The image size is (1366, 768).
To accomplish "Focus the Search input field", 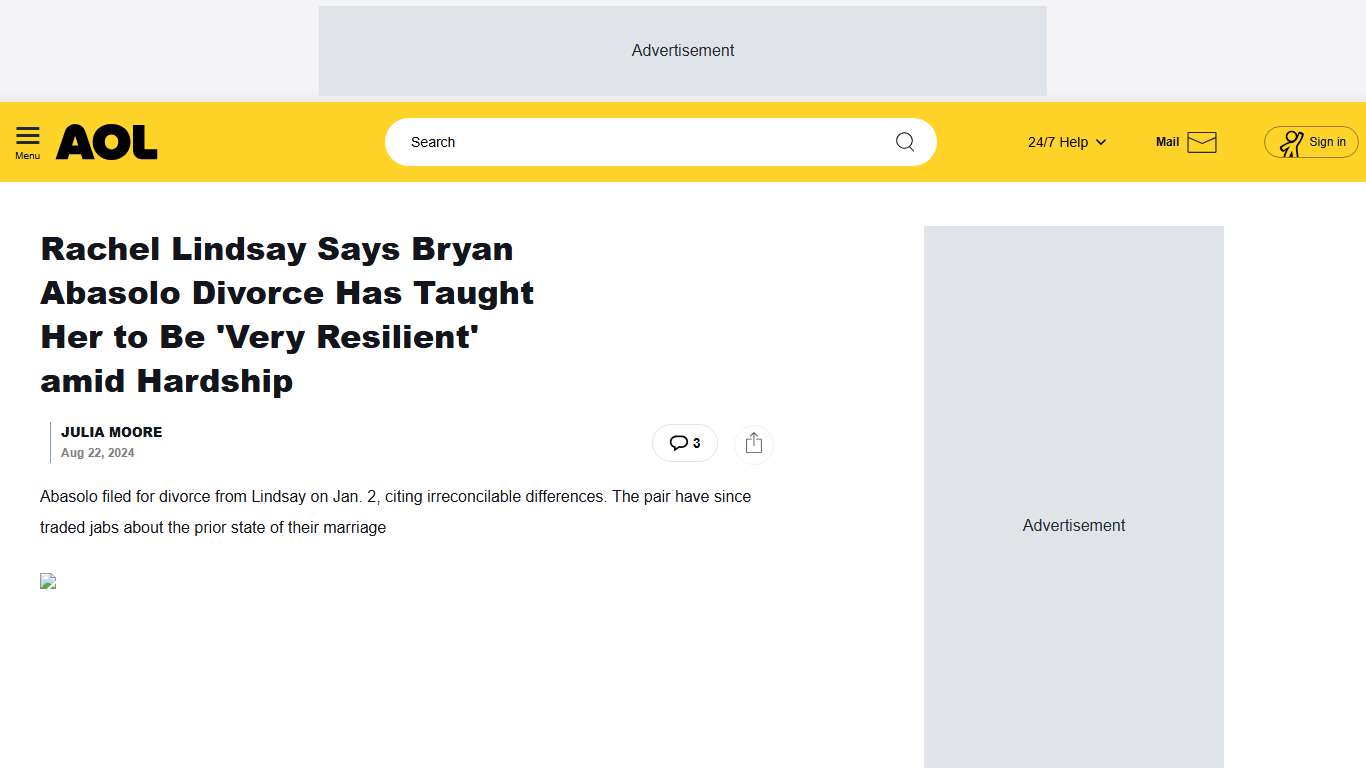I will [x=640, y=142].
